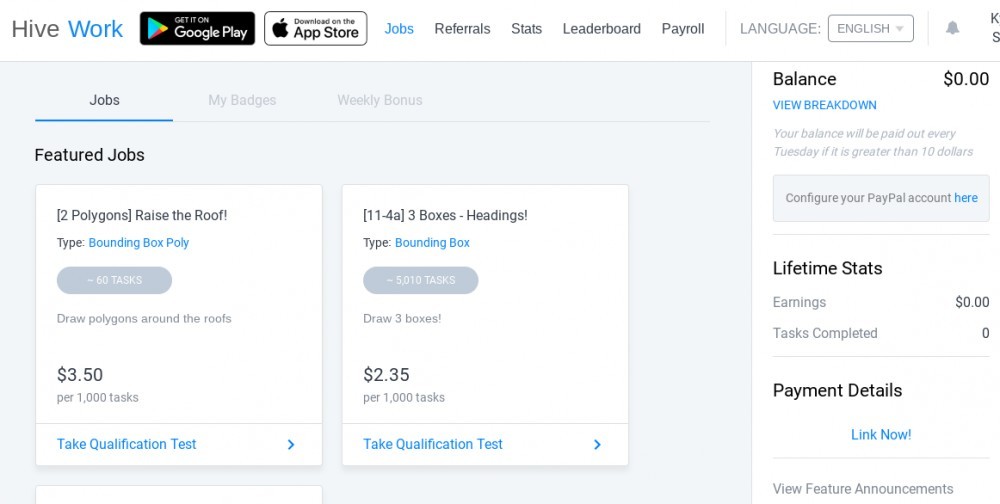Click the notification bell icon
Image resolution: width=1000 pixels, height=504 pixels.
point(952,28)
